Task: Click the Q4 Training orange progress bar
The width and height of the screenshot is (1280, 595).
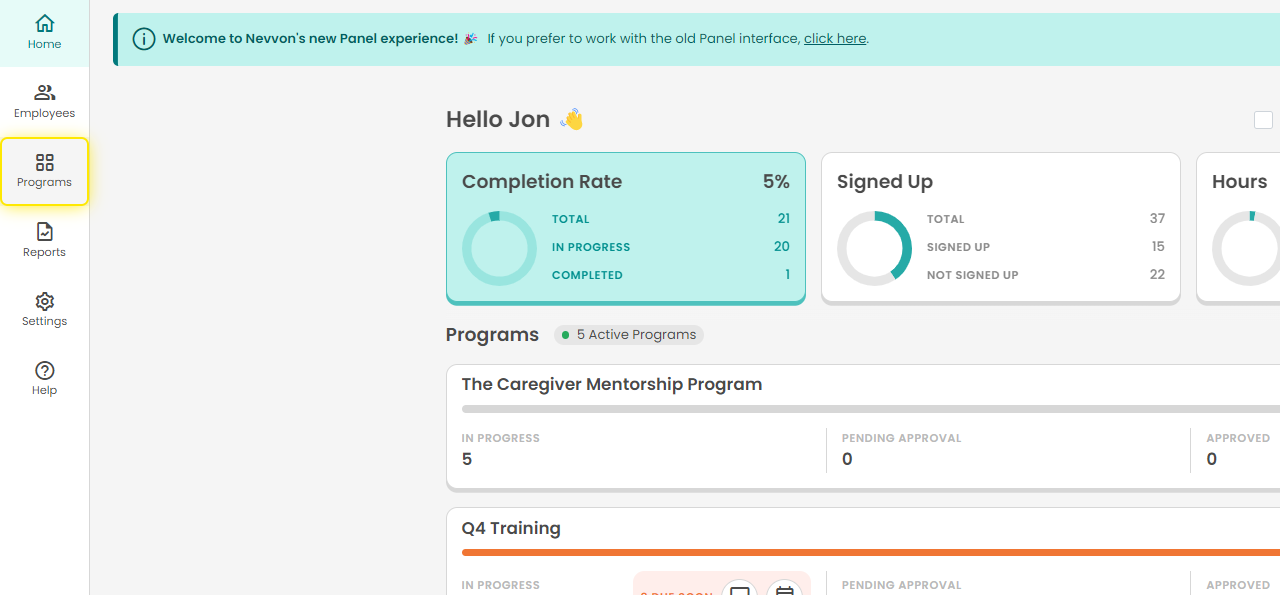Action: pos(870,552)
